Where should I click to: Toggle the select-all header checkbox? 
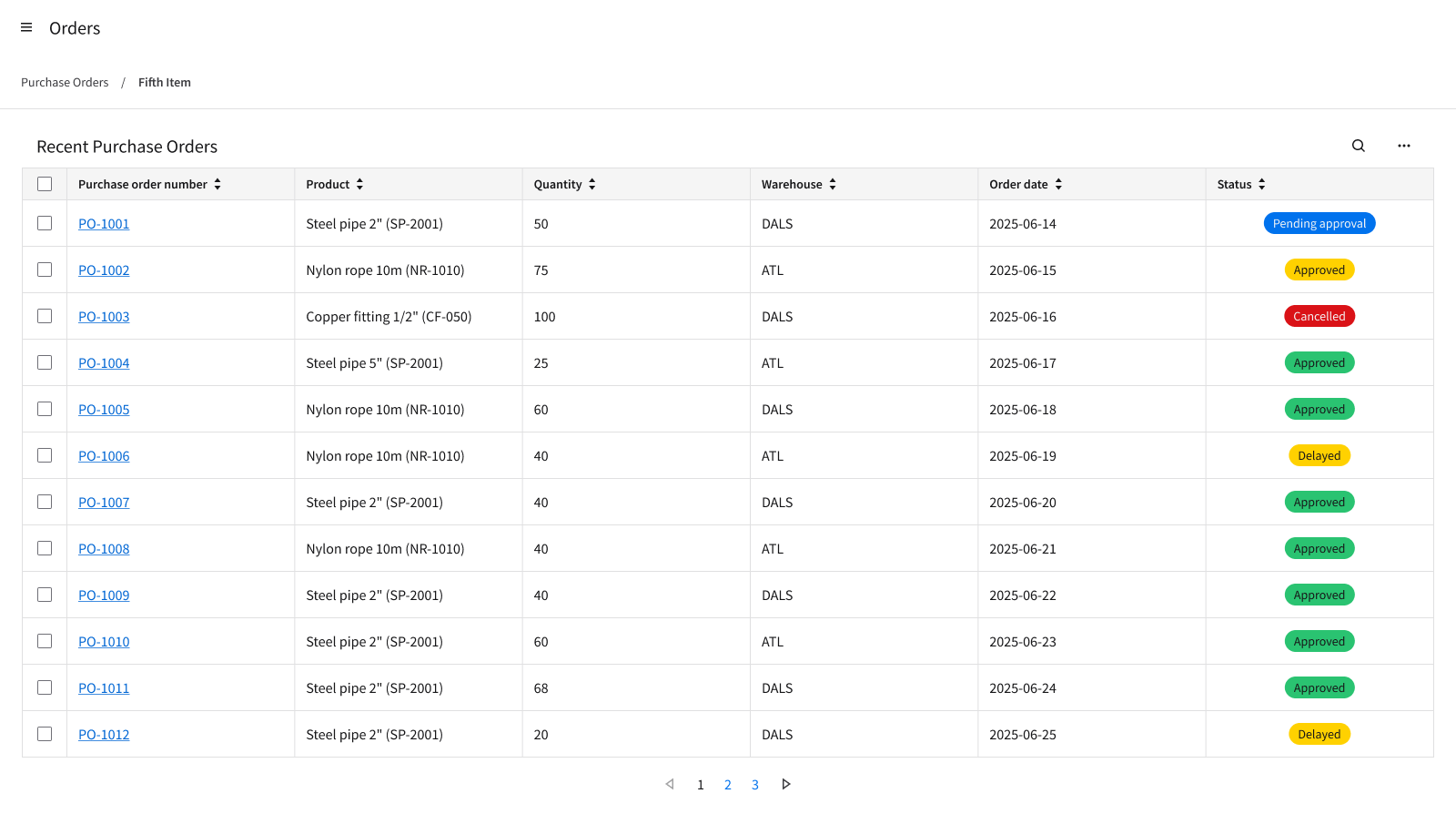click(x=45, y=184)
